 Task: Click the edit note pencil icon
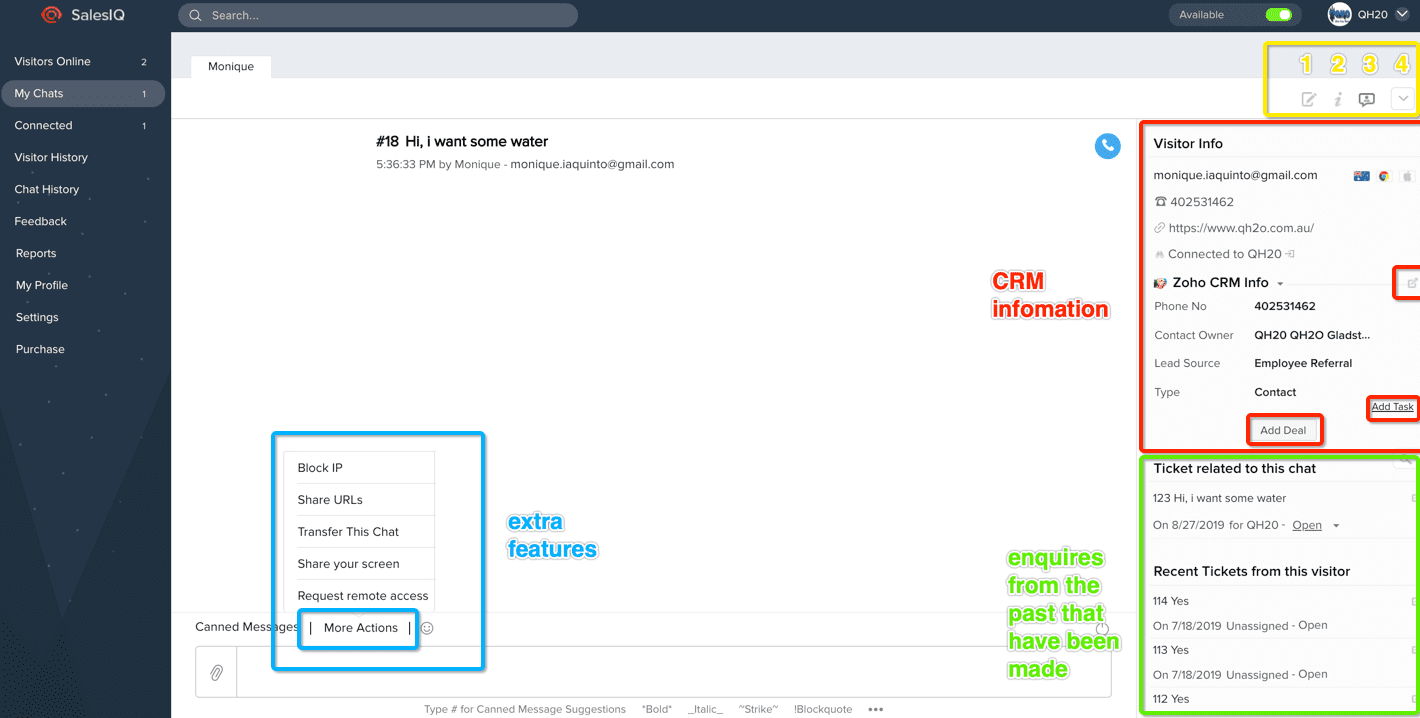[x=1308, y=99]
